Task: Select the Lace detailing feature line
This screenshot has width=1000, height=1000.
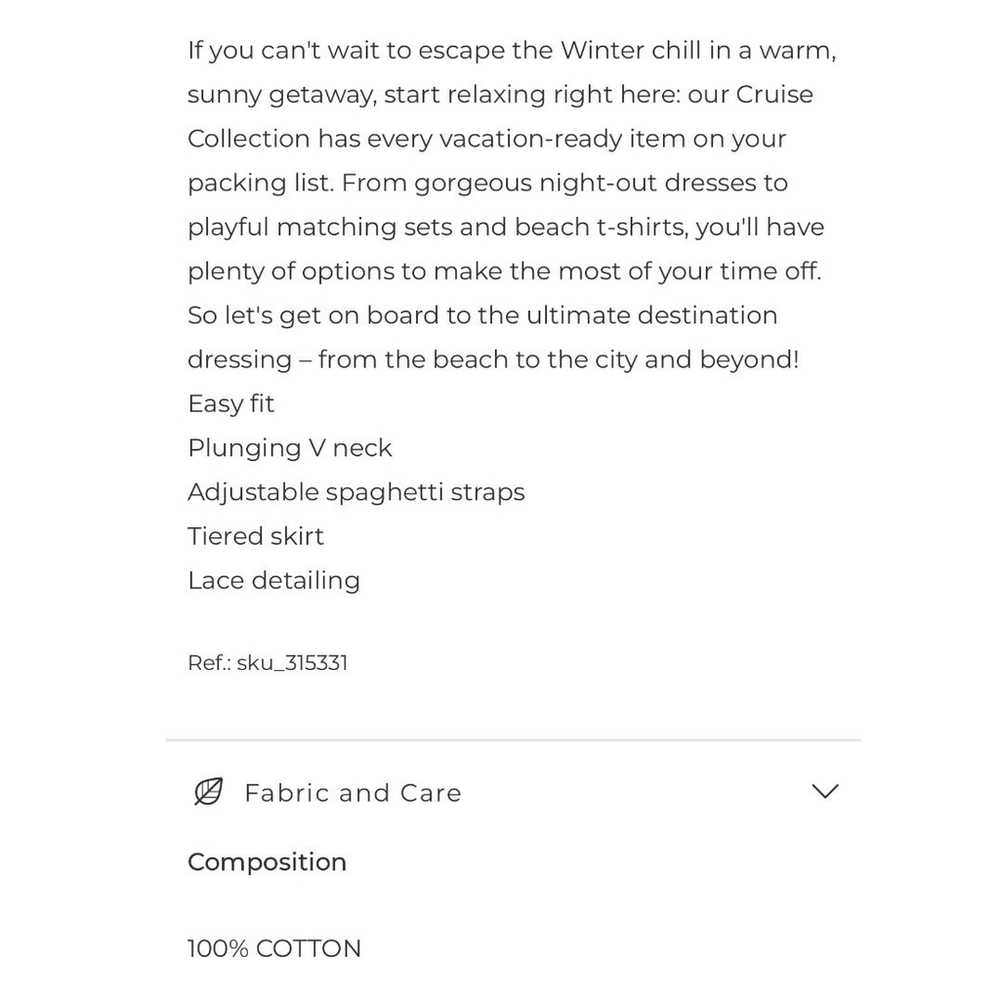Action: 274,580
